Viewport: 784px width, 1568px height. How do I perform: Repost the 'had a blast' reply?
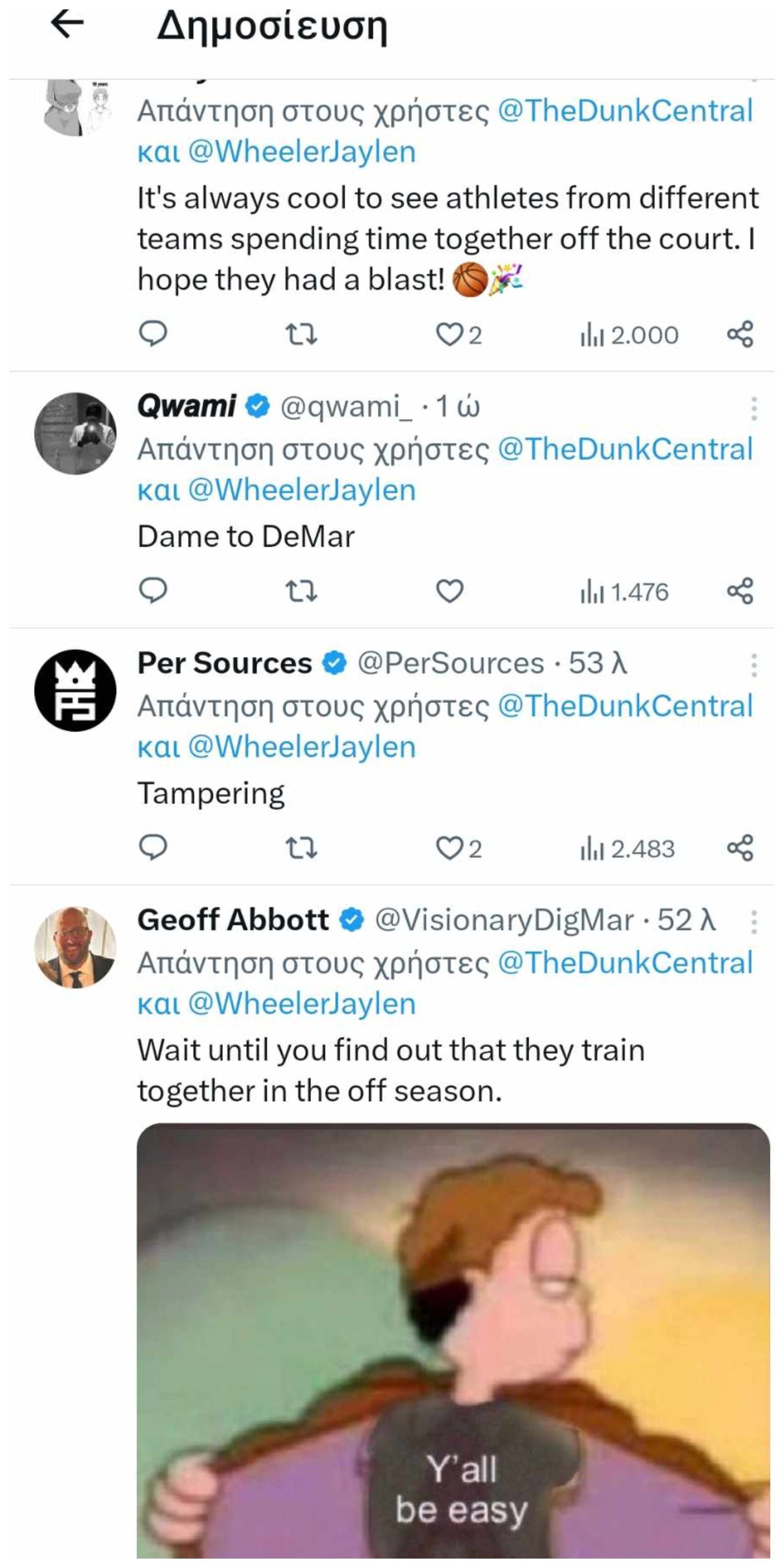[x=301, y=334]
